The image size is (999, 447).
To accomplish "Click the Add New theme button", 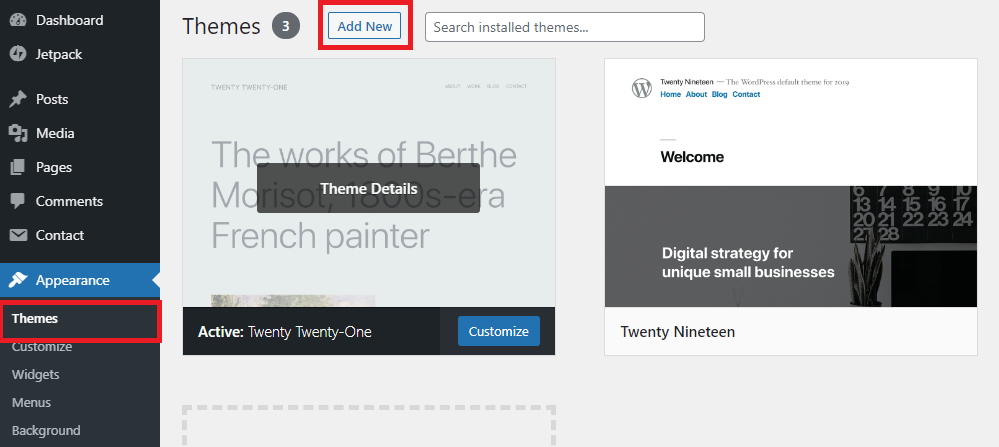I will (x=364, y=27).
